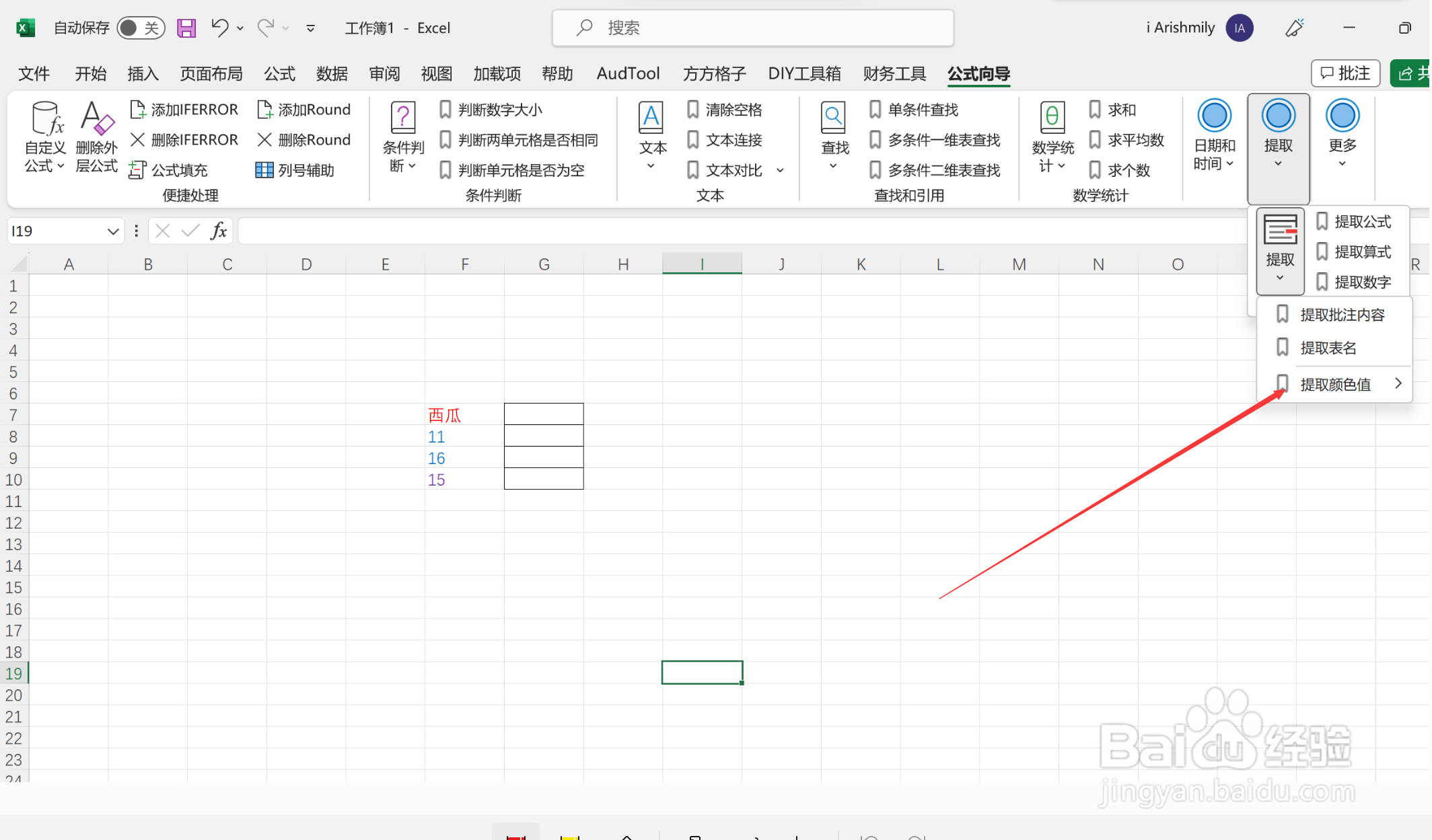The width and height of the screenshot is (1432, 840).
Task: Click the search box in title bar
Action: 752,28
